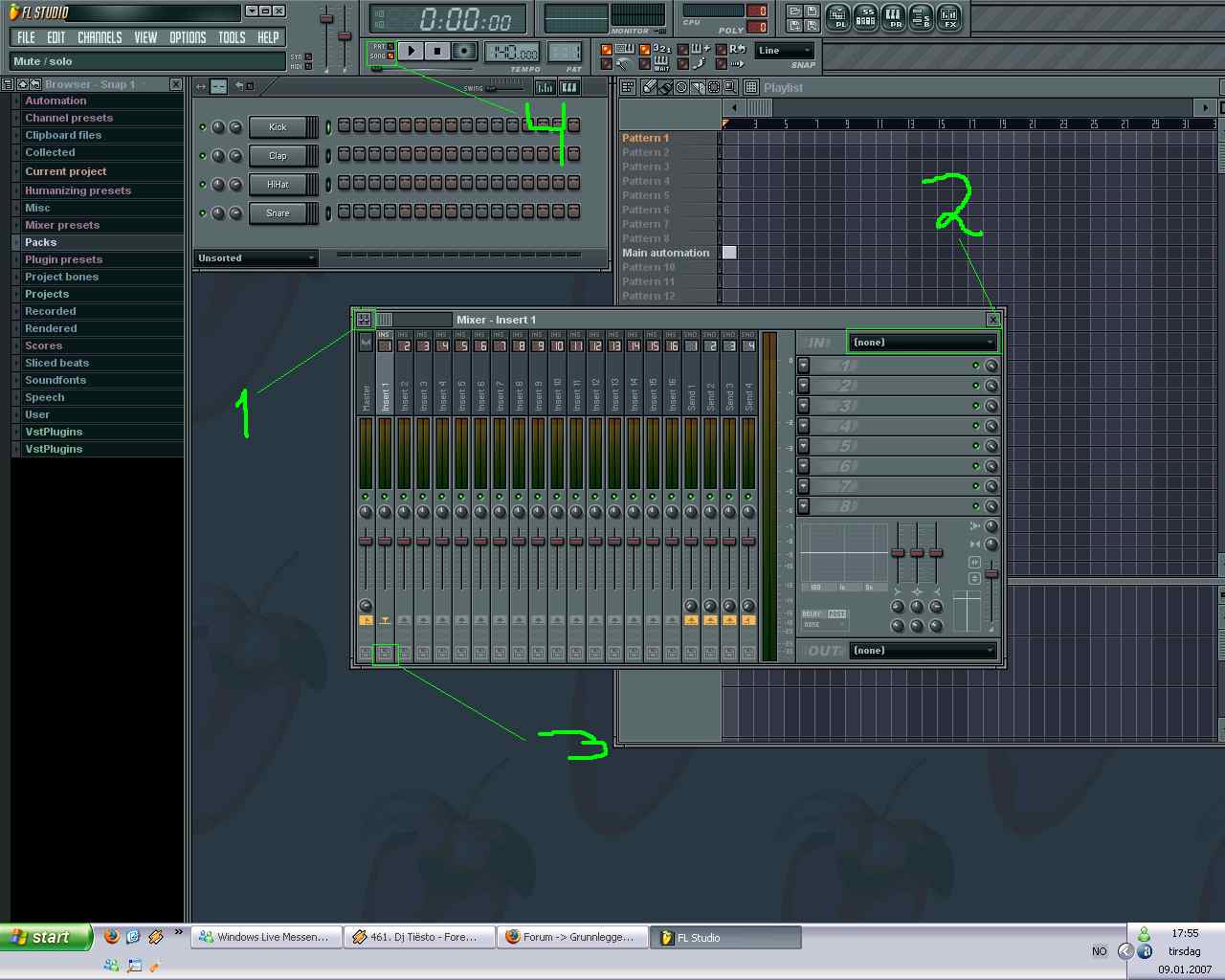1225x980 pixels.
Task: Open effect slot 5 arrow menu
Action: 803,446
